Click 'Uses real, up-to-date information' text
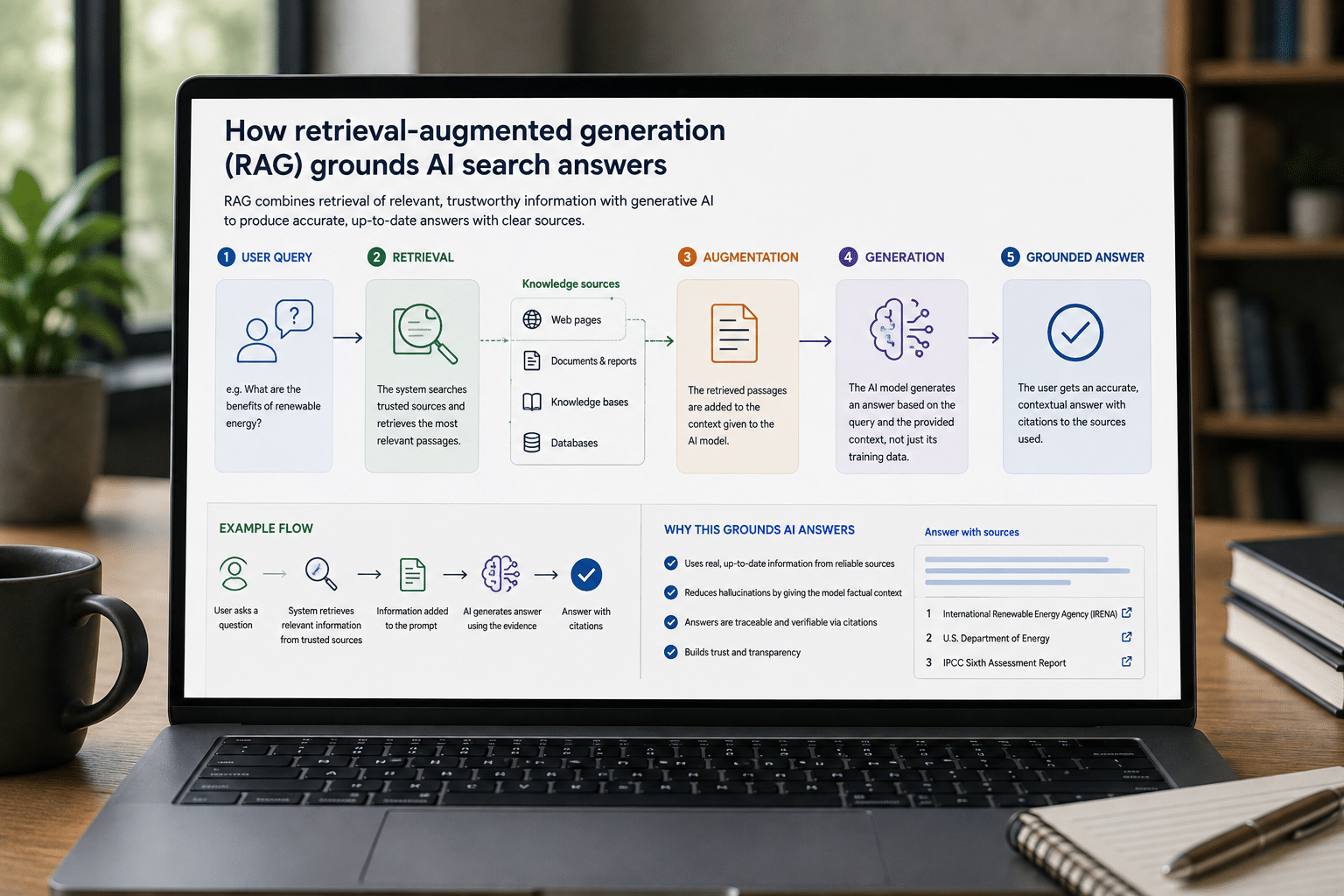 [x=789, y=563]
